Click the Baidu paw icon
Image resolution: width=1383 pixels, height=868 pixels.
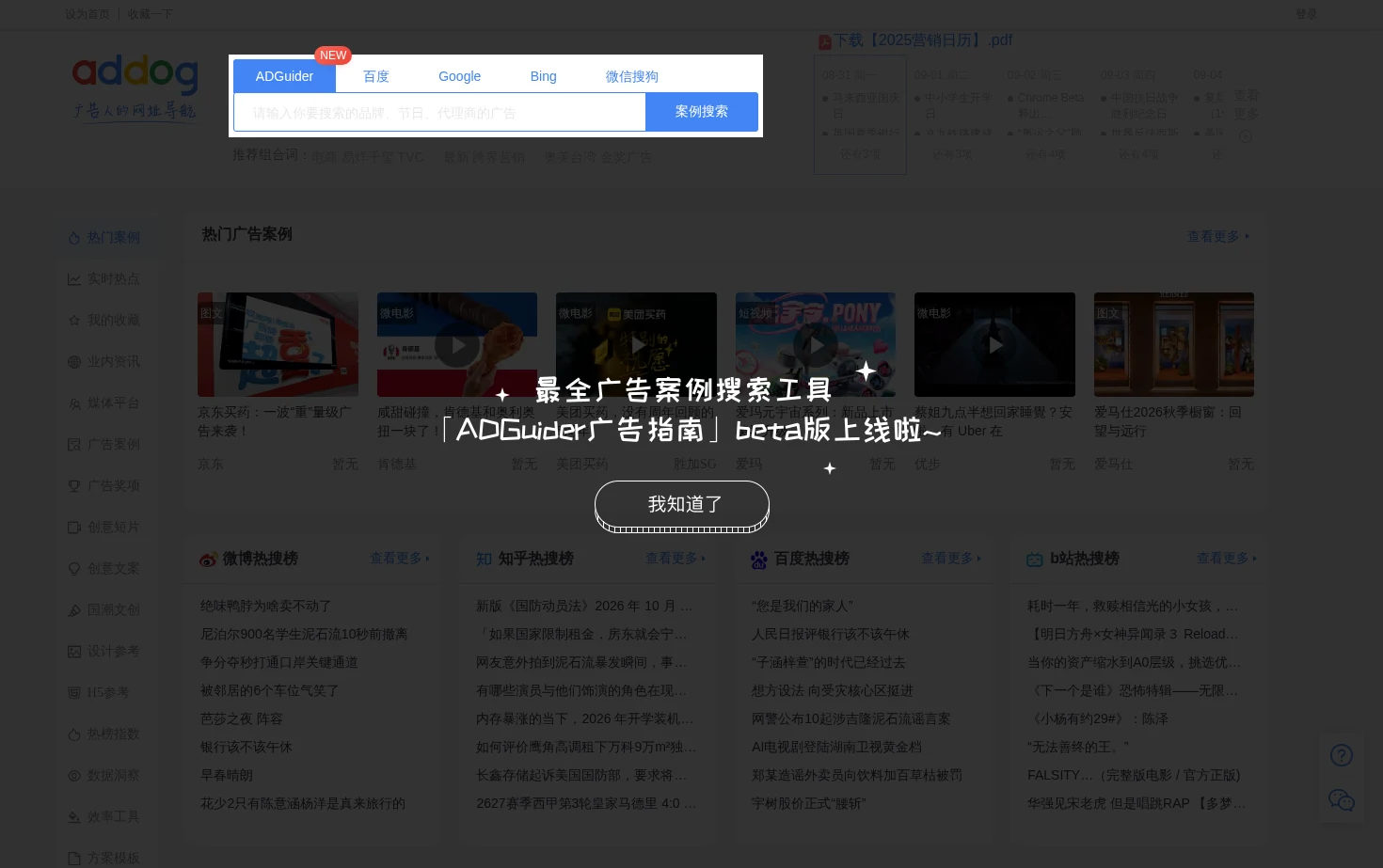(x=759, y=560)
